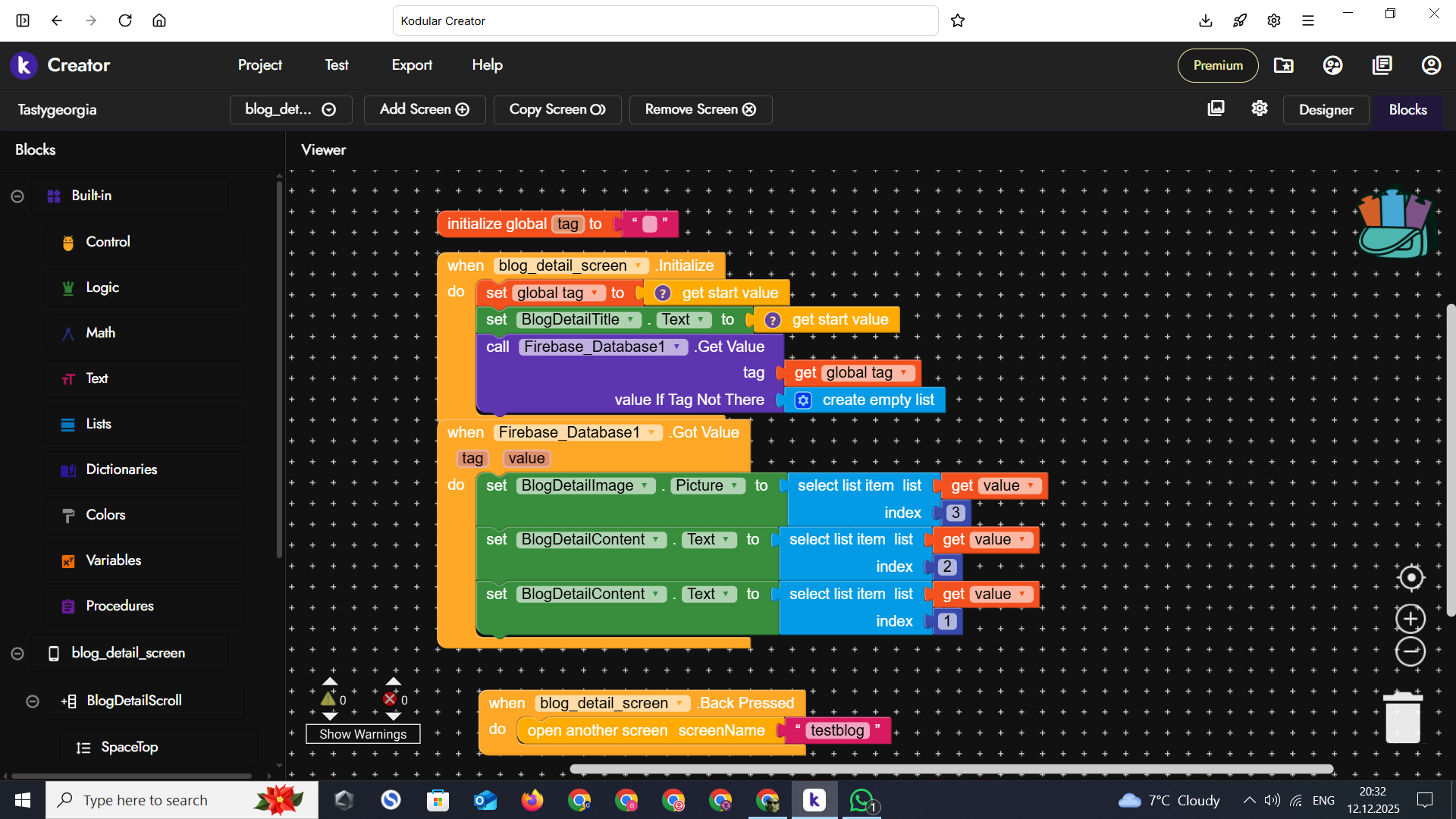1456x819 pixels.
Task: Click the Show Warnings button
Action: click(362, 734)
